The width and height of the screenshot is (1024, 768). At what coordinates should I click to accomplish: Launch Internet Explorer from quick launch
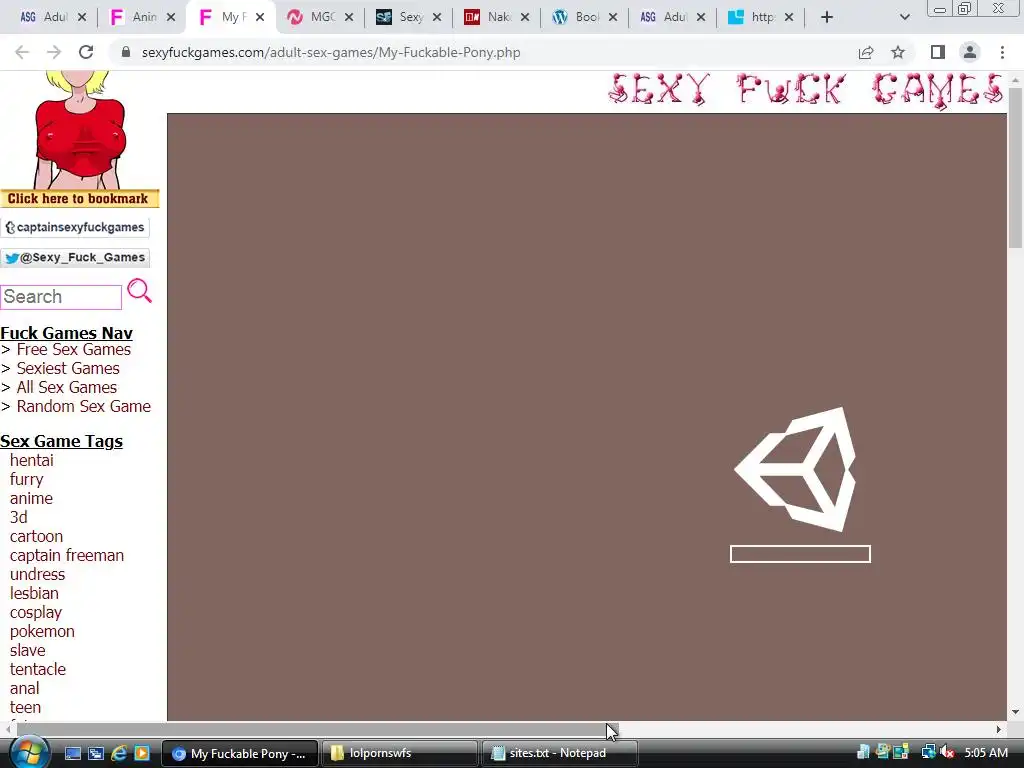tap(119, 753)
